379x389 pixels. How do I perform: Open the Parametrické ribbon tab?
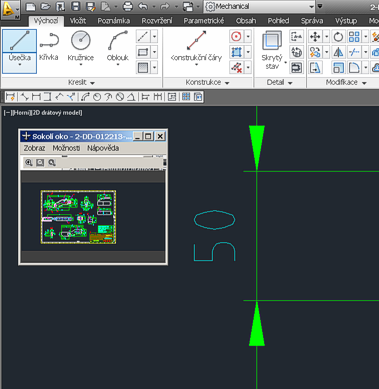coord(204,21)
